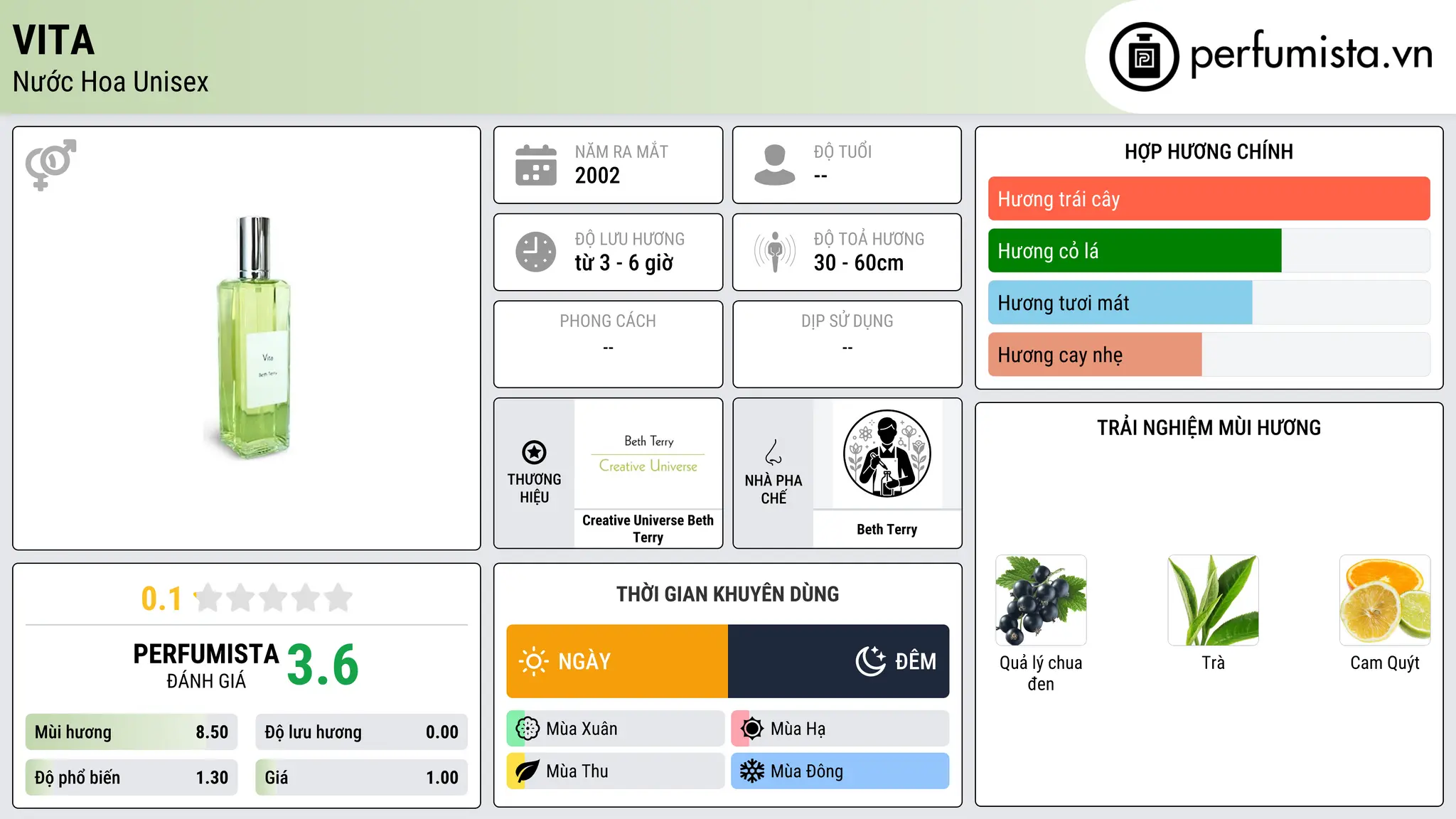This screenshot has height=819, width=1456.
Task: Select the Ngày daytime bar
Action: tap(617, 661)
